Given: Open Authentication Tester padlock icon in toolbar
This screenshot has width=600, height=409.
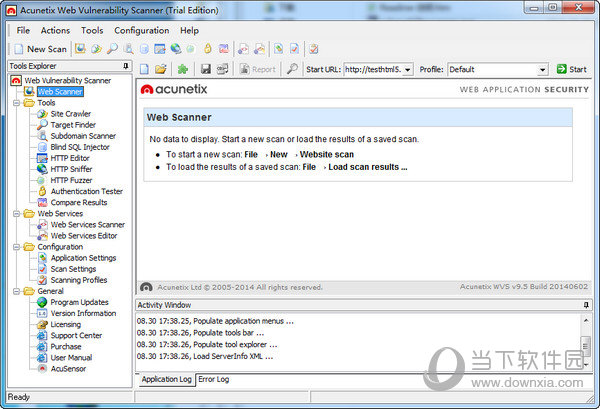Looking at the screenshot, I should point(207,49).
